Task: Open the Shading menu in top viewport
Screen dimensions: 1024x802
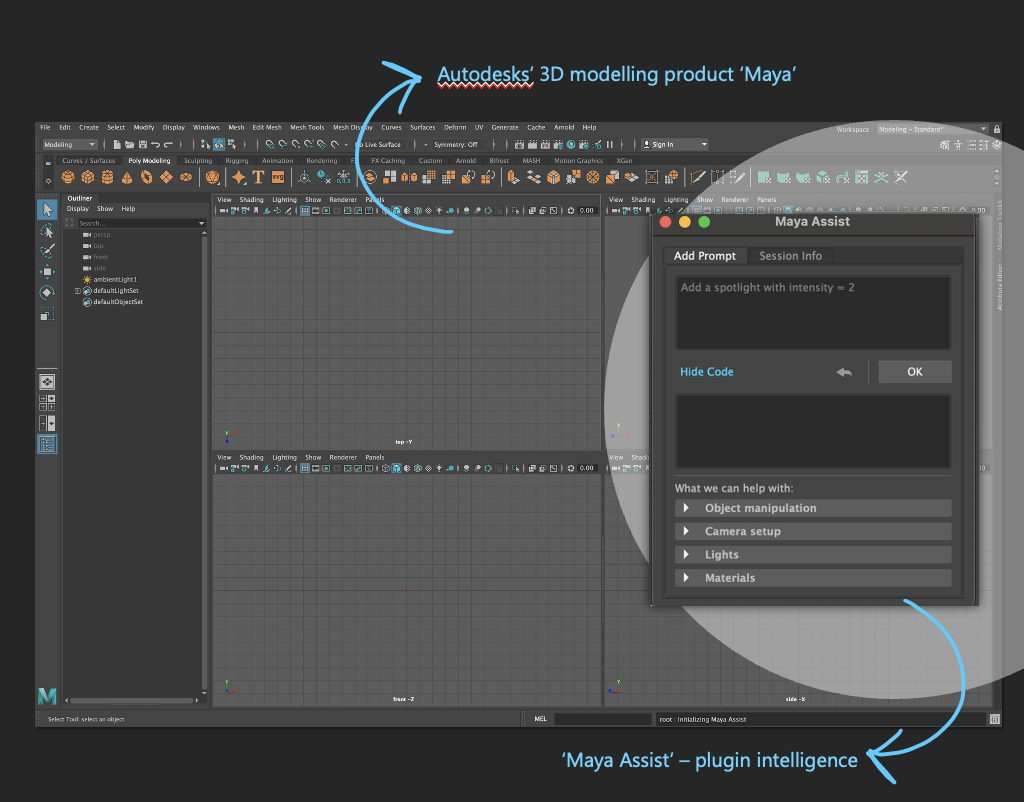Action: [251, 200]
